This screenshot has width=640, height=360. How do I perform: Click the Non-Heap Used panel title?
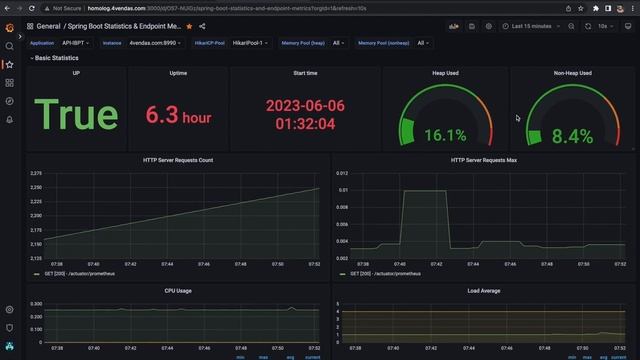tap(573, 73)
